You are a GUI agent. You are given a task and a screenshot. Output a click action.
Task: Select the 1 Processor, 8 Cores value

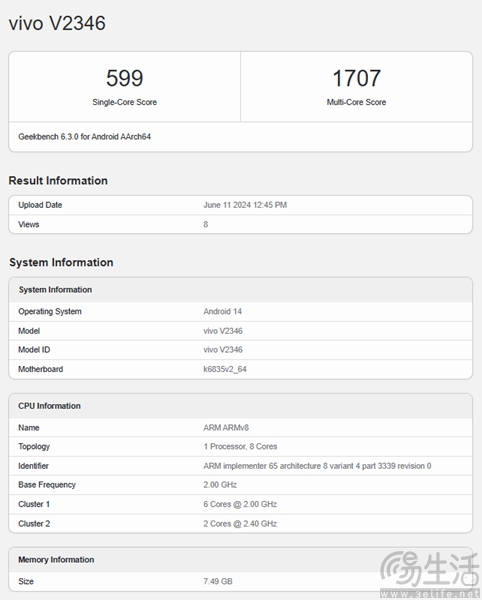[240, 447]
